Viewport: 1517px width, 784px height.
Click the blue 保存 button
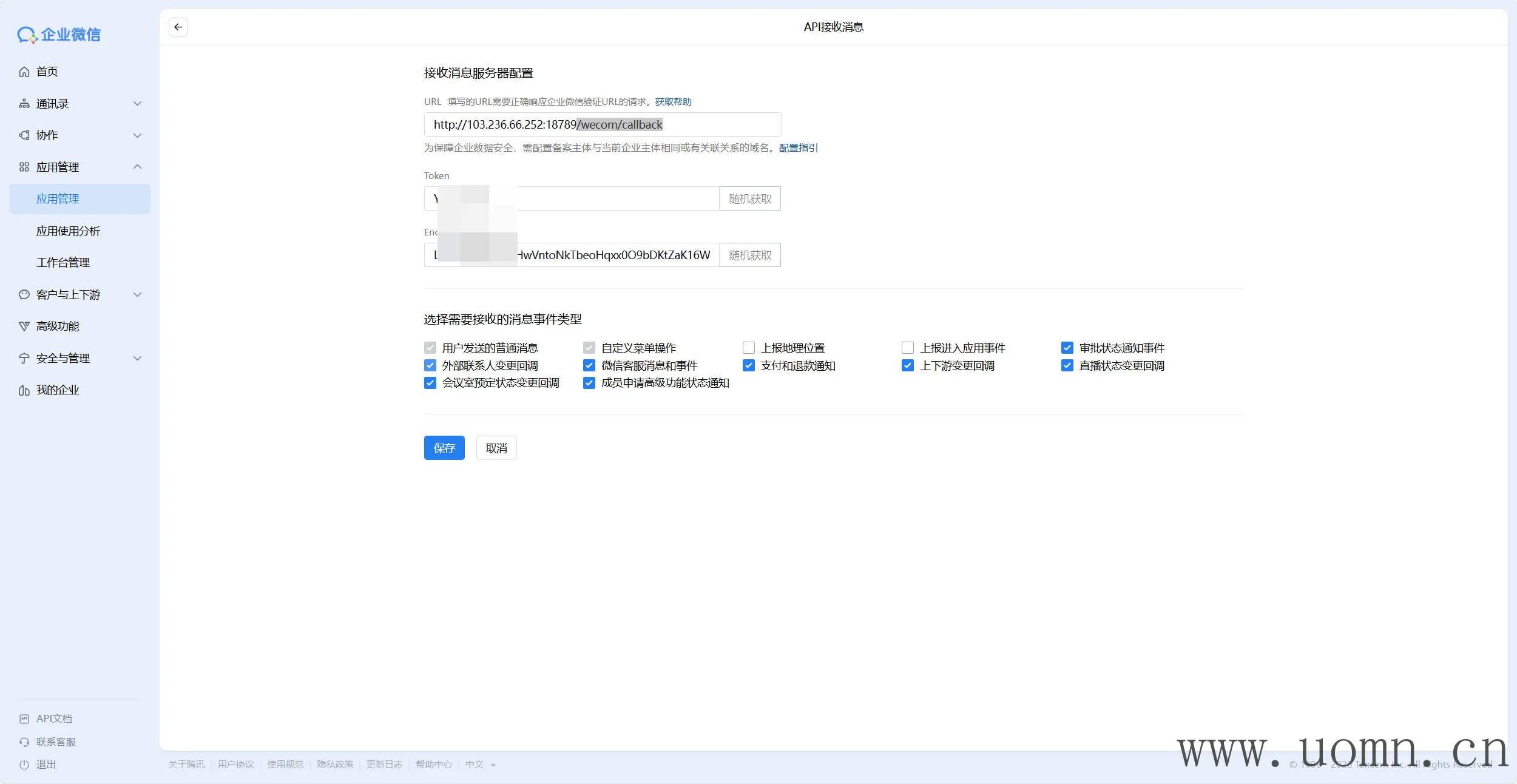tap(444, 448)
